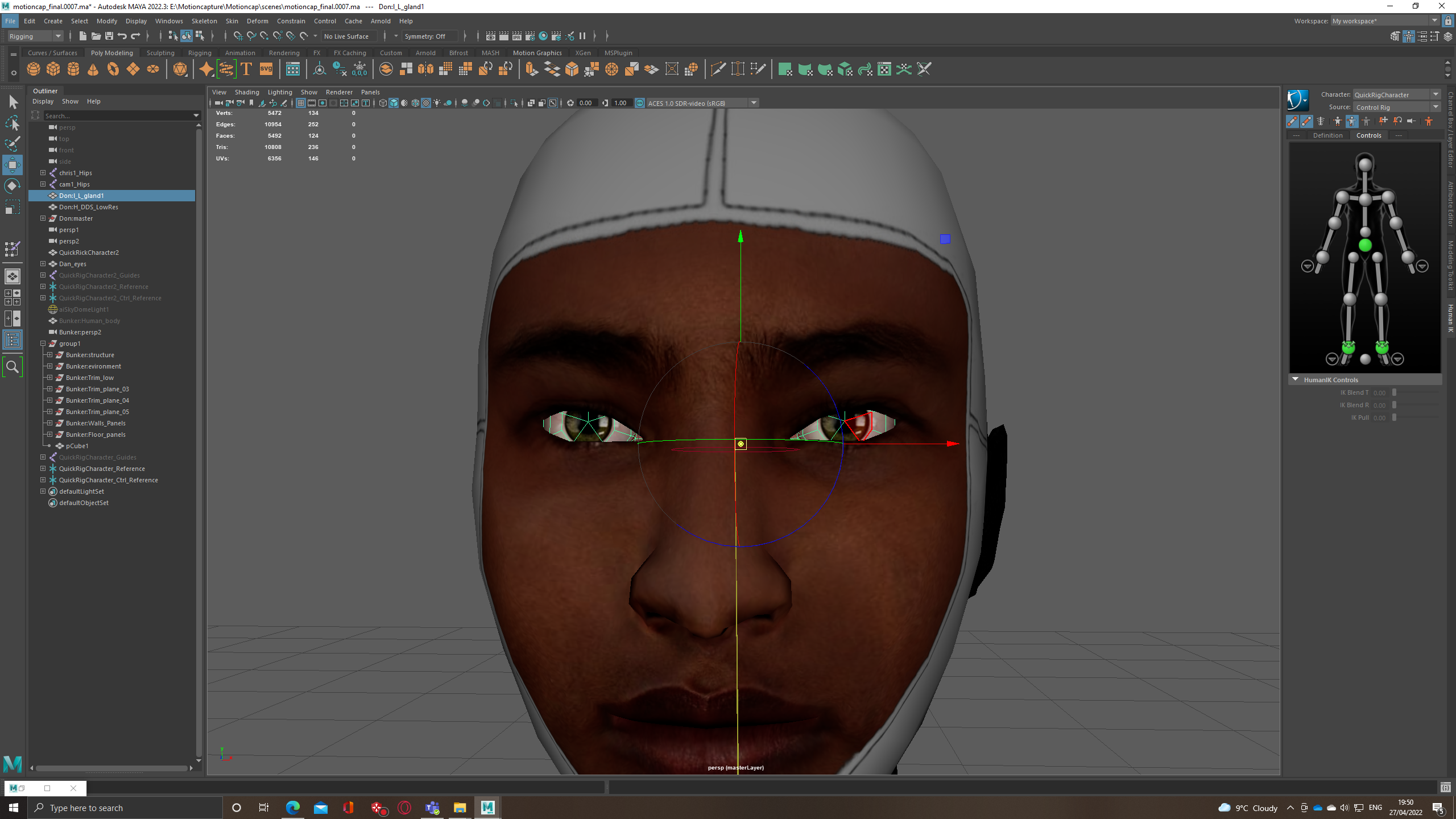Switch to the Sculpting shelf tab
Viewport: 1456px width, 819px height.
(160, 53)
